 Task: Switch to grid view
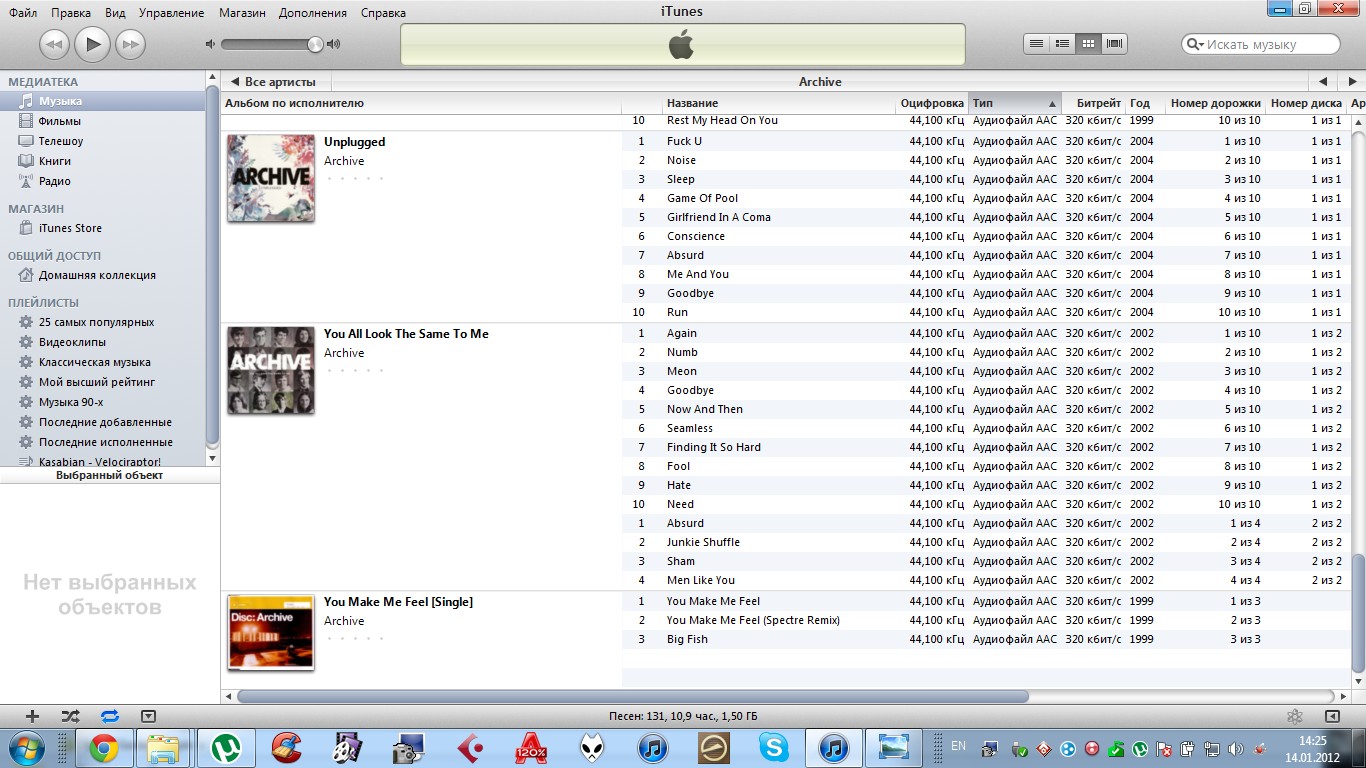click(x=1089, y=43)
